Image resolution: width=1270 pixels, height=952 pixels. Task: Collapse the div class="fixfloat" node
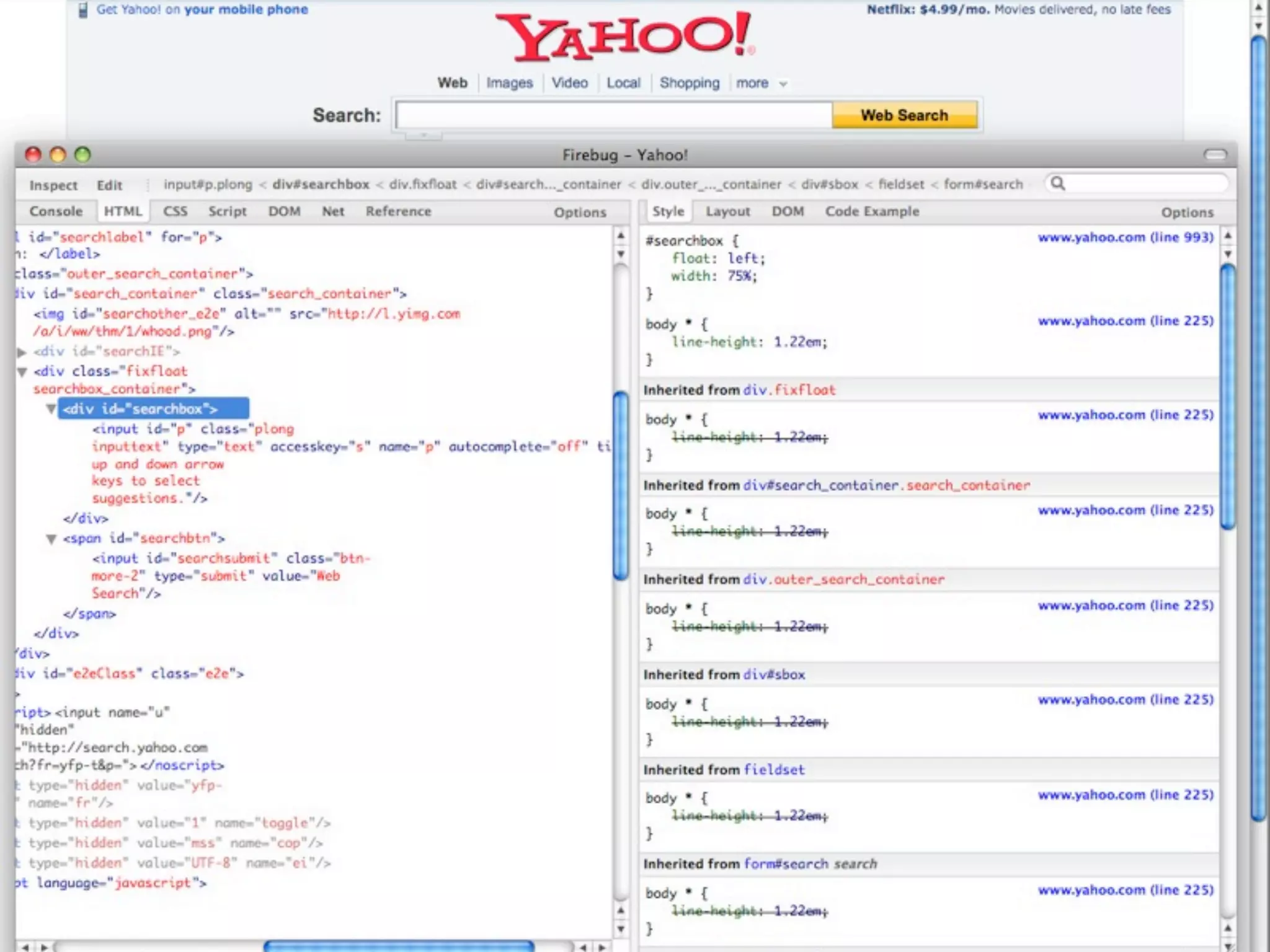(22, 372)
